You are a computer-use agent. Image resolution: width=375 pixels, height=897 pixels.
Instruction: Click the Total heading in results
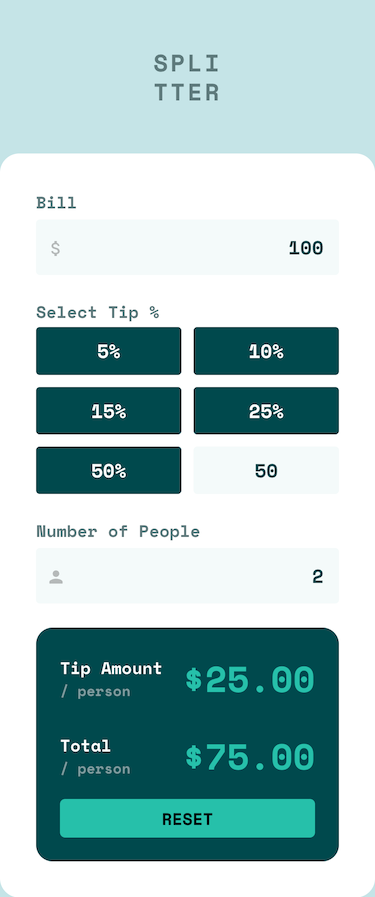pyautogui.click(x=86, y=746)
